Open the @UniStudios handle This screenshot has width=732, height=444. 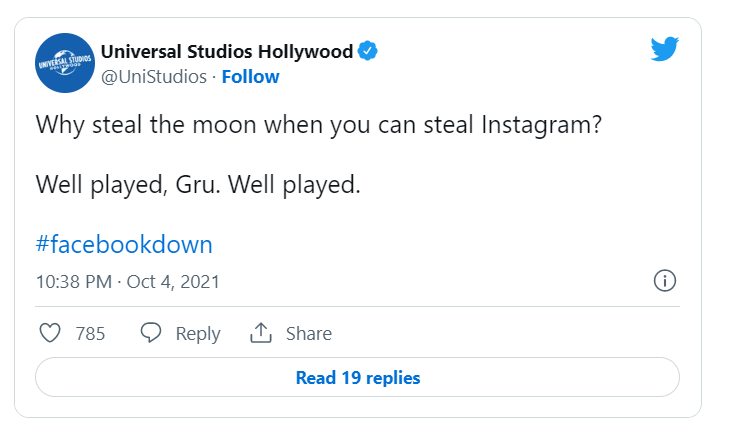pos(154,77)
